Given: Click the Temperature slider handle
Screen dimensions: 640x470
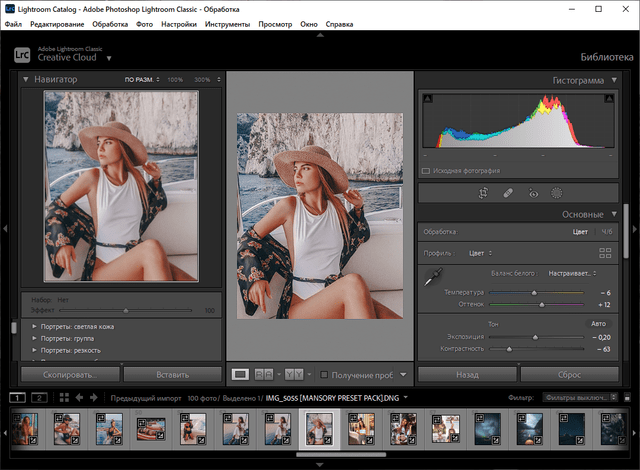Looking at the screenshot, I should tap(533, 292).
